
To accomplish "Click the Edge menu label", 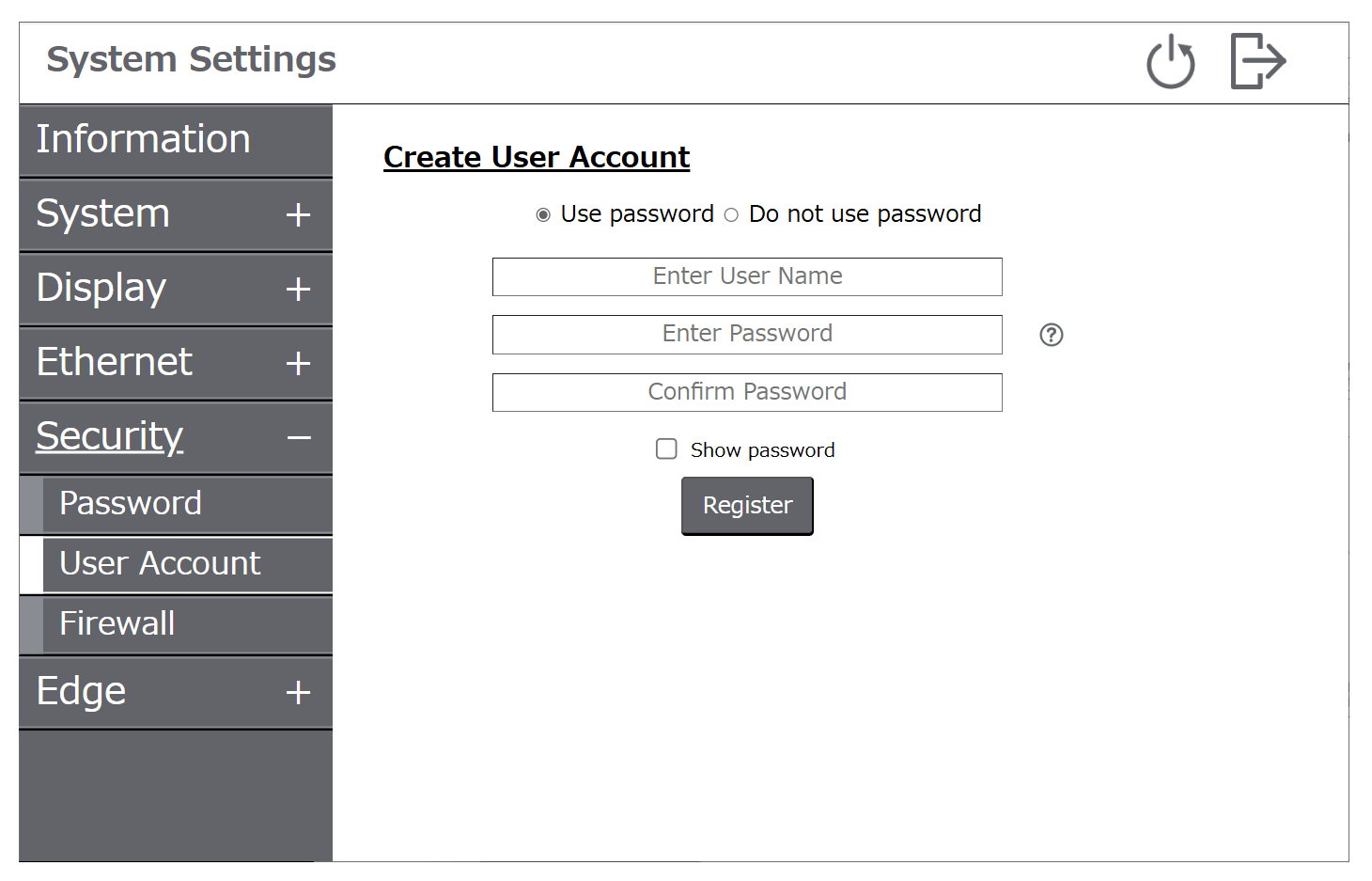I will point(81,691).
